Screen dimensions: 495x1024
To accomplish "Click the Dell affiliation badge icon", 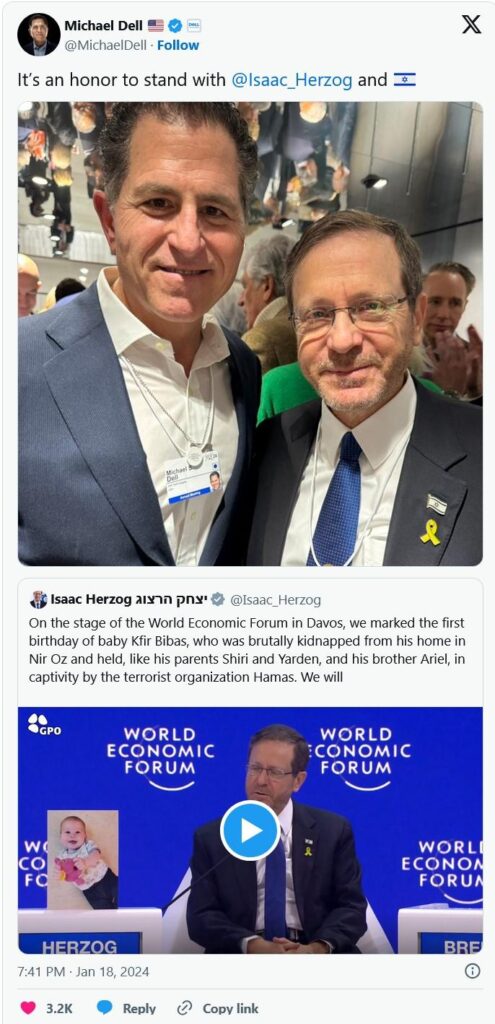I will (194, 25).
